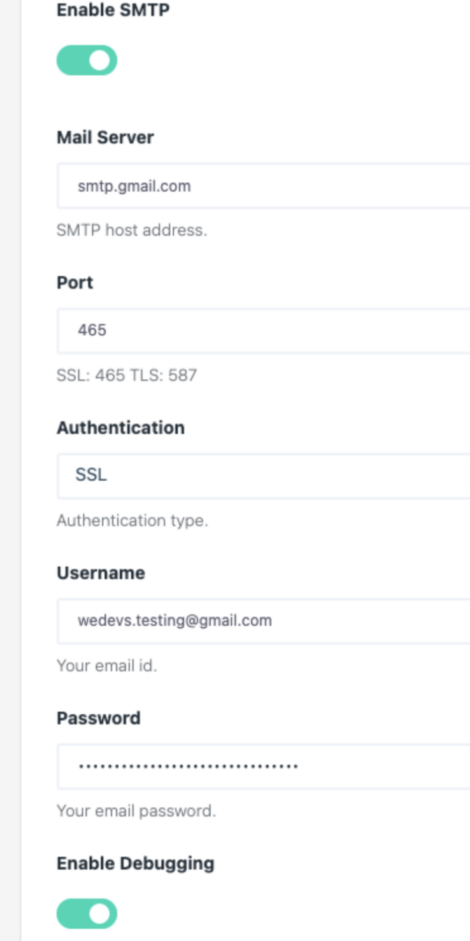Open the Authentication SSL dropdown
The width and height of the screenshot is (470, 941).
[x=264, y=476]
